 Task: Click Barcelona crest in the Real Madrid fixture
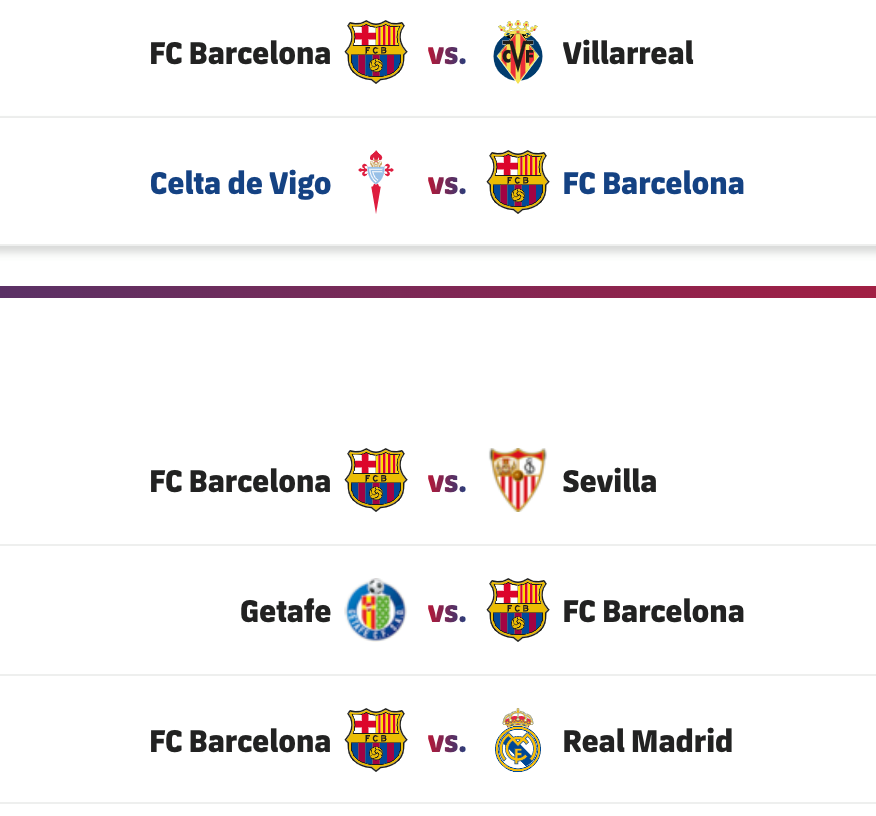pyautogui.click(x=376, y=740)
